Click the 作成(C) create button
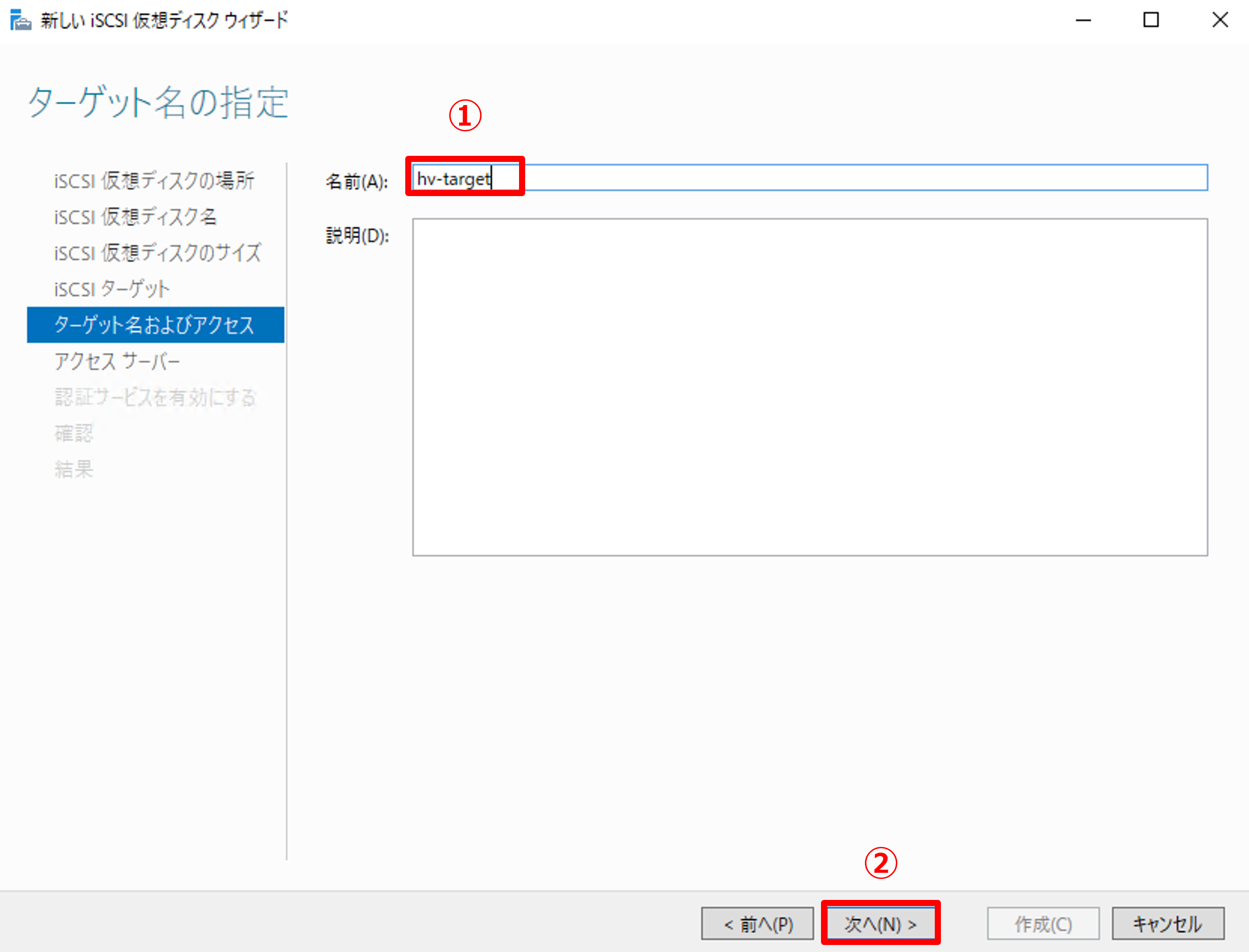Viewport: 1249px width, 952px height. coord(1042,925)
